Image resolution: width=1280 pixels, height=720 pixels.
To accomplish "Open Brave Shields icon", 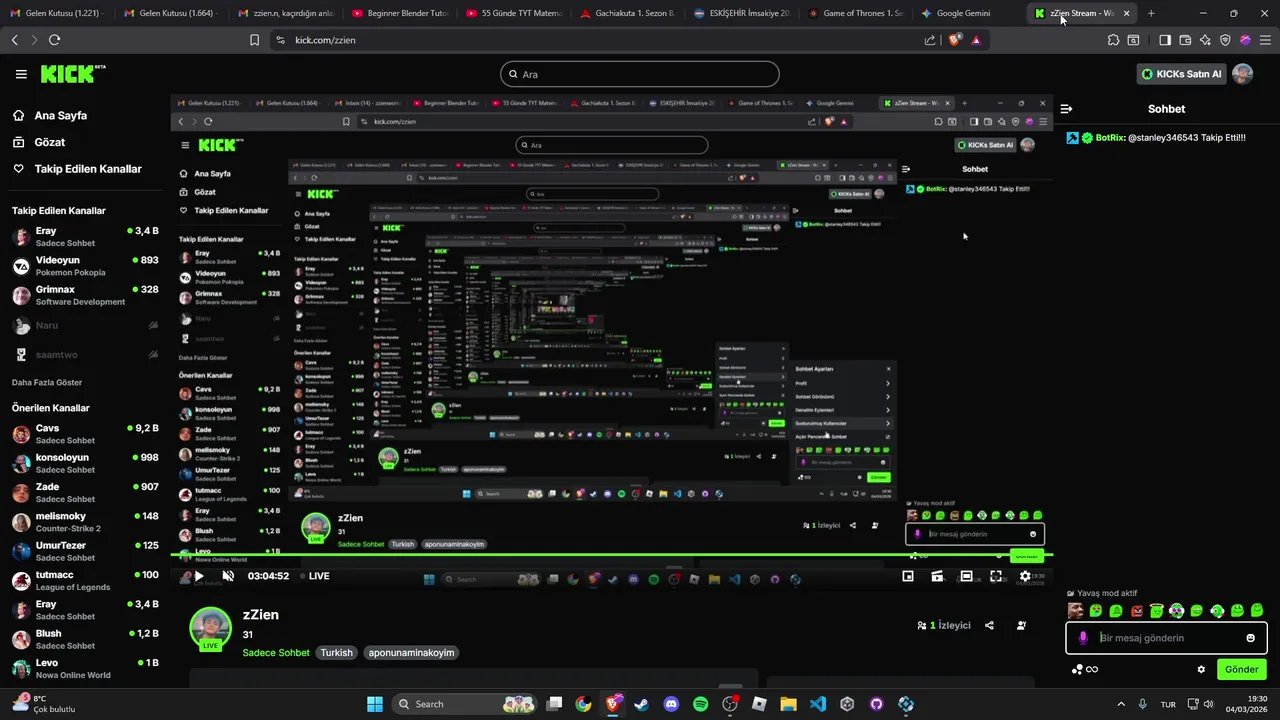I will [954, 40].
